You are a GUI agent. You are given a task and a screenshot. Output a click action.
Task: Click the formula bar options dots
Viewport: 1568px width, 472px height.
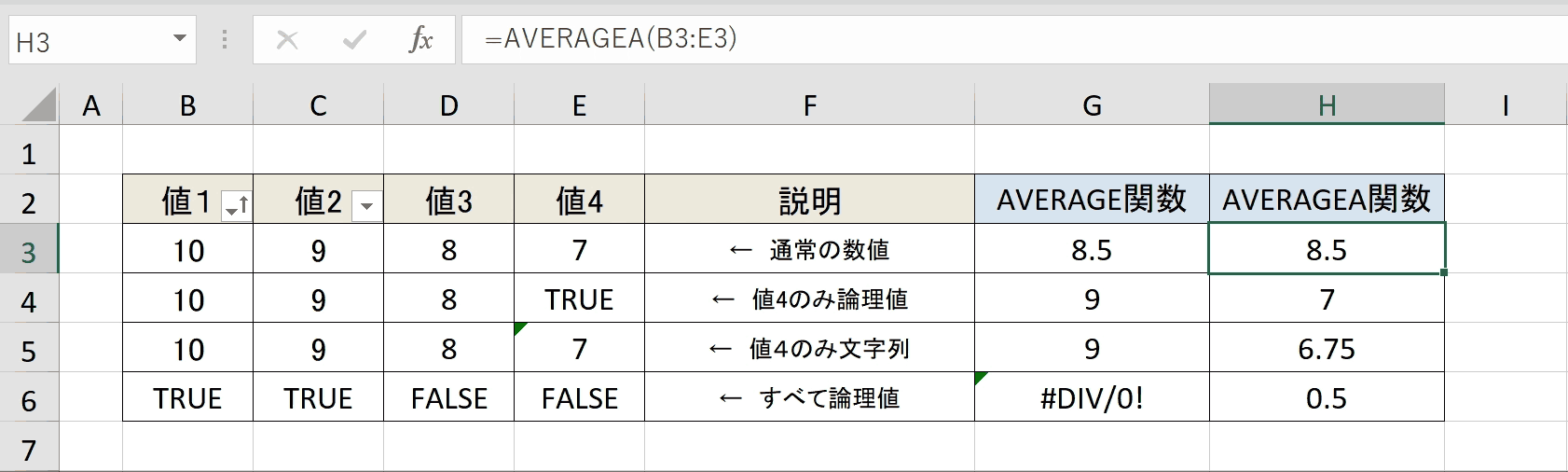point(225,39)
